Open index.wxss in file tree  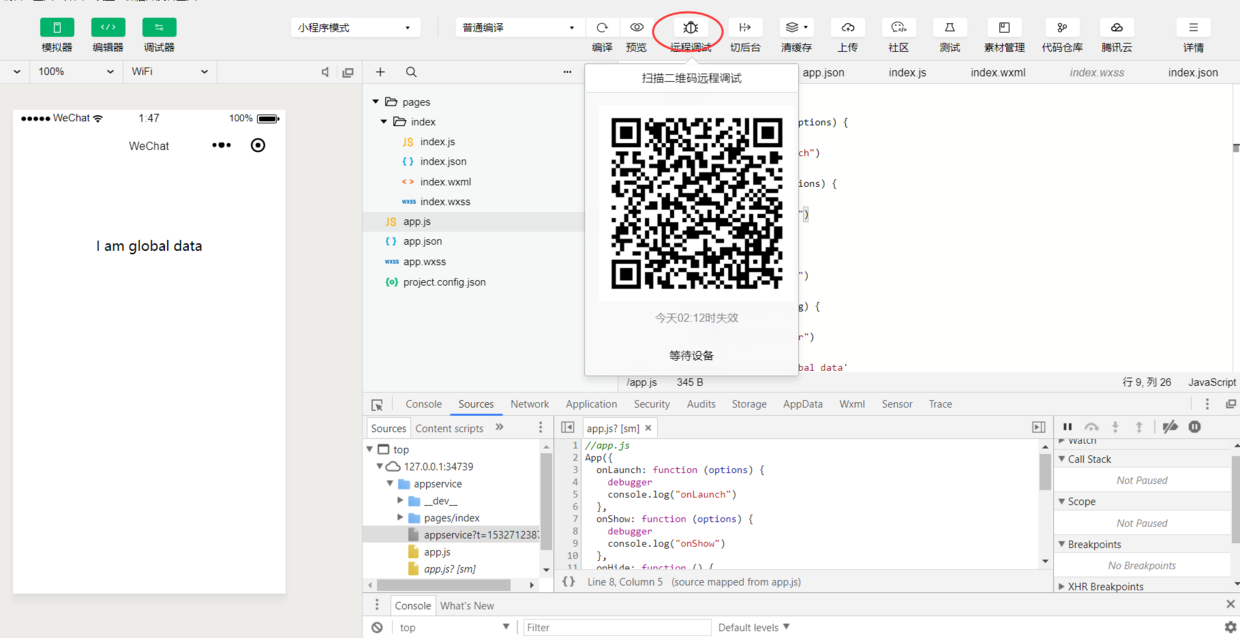[445, 202]
